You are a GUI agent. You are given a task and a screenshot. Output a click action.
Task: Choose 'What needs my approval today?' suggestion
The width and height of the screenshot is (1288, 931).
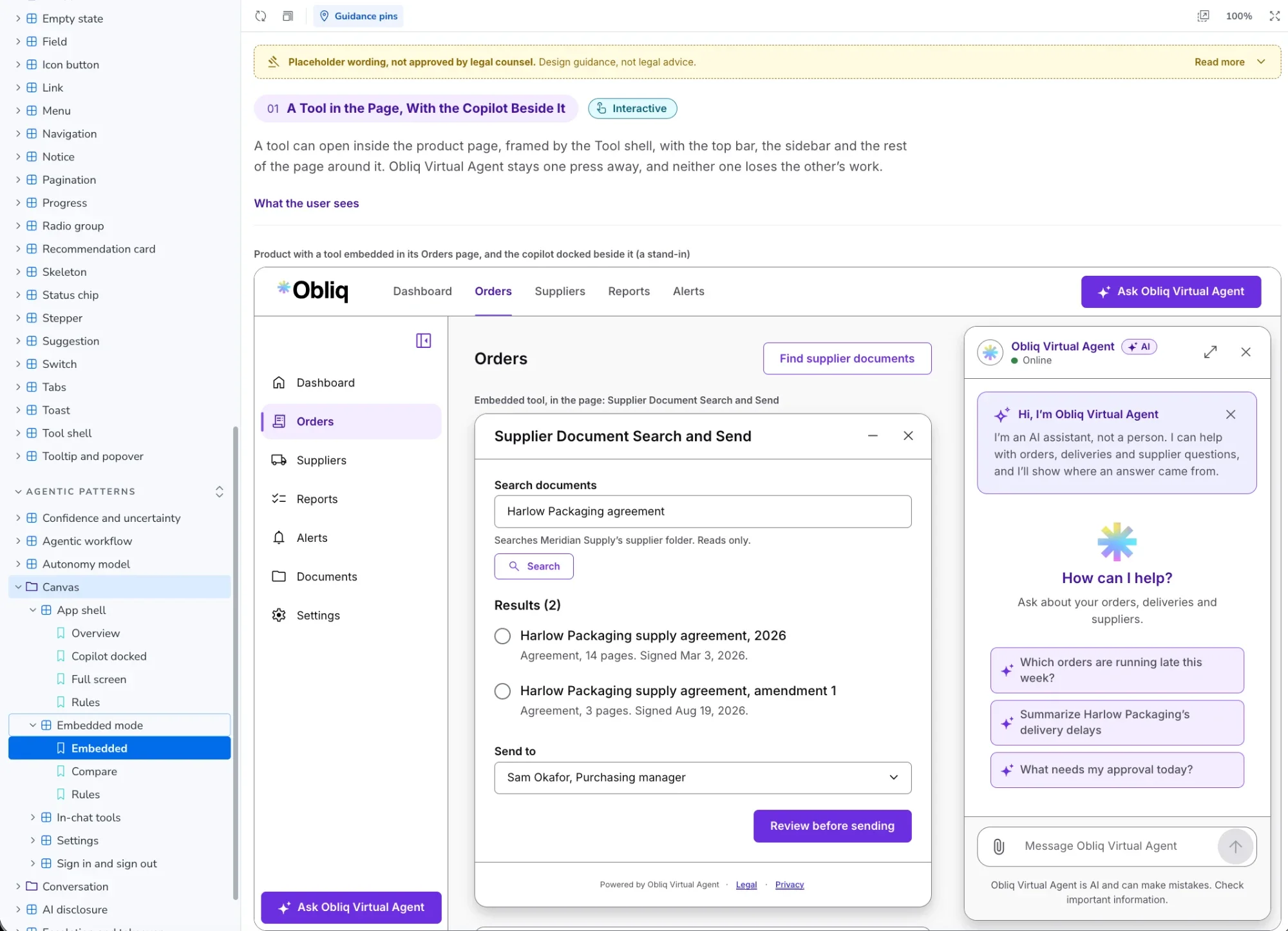point(1117,770)
